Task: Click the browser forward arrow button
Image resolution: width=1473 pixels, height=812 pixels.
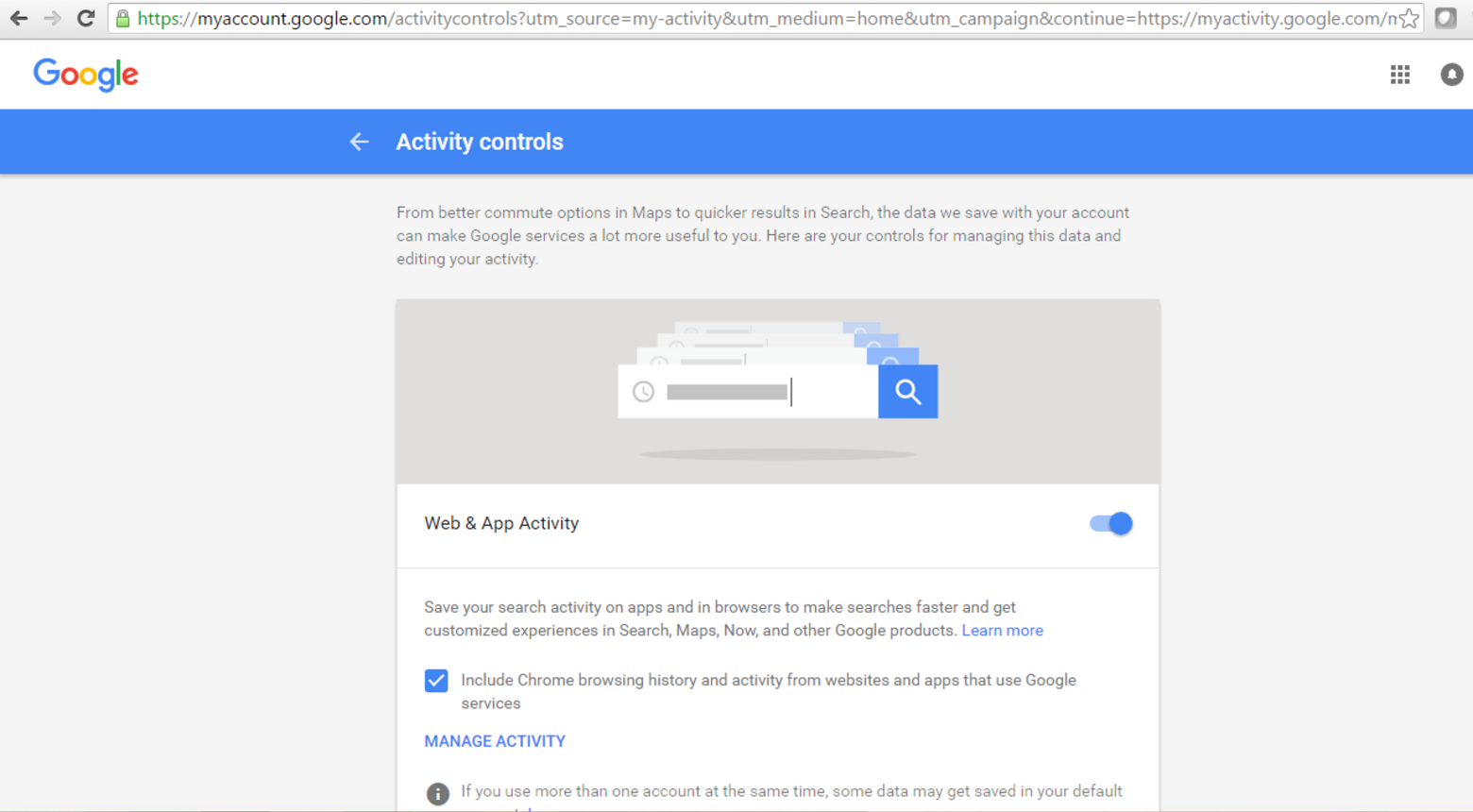Action: 52,18
